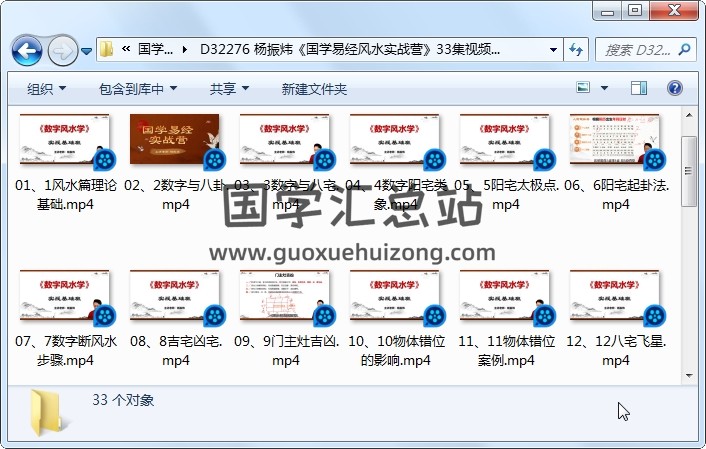
Task: Click the 新建文件夹 button
Action: click(x=314, y=89)
